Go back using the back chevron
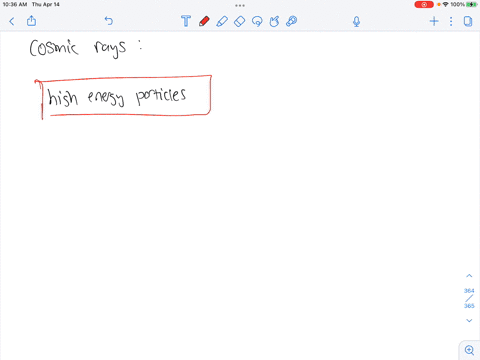Viewport: 480px width, 360px height. pyautogui.click(x=12, y=22)
